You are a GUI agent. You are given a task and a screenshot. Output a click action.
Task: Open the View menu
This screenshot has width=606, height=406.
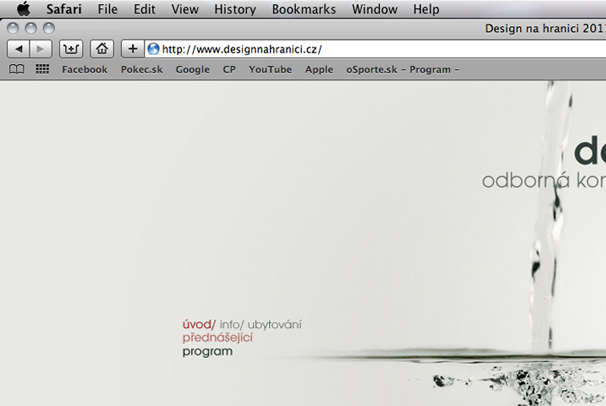pyautogui.click(x=184, y=9)
